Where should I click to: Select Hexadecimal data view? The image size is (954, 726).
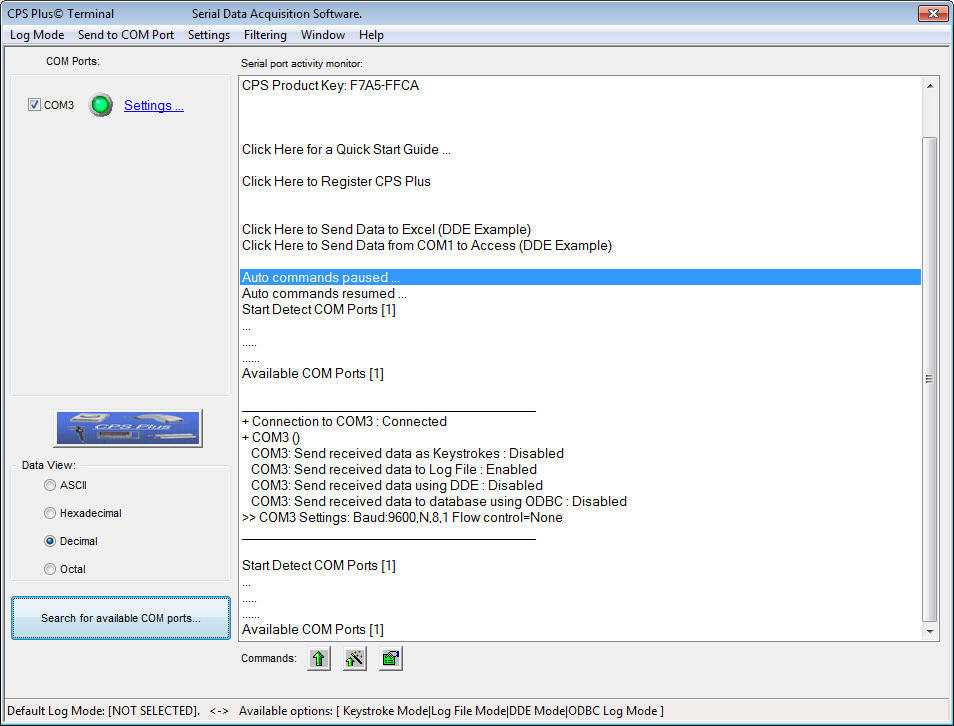(x=50, y=513)
